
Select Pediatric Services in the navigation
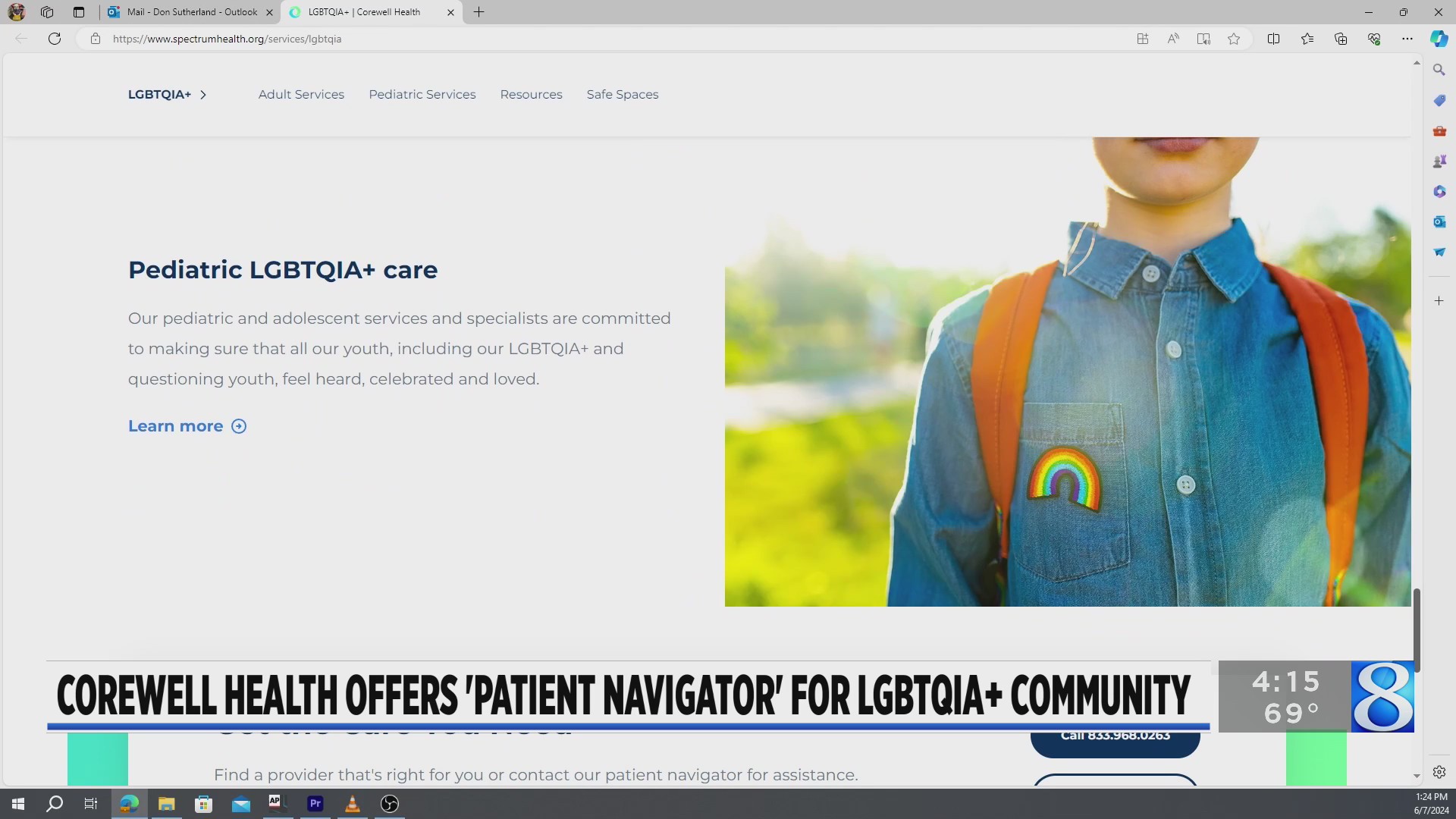422,94
